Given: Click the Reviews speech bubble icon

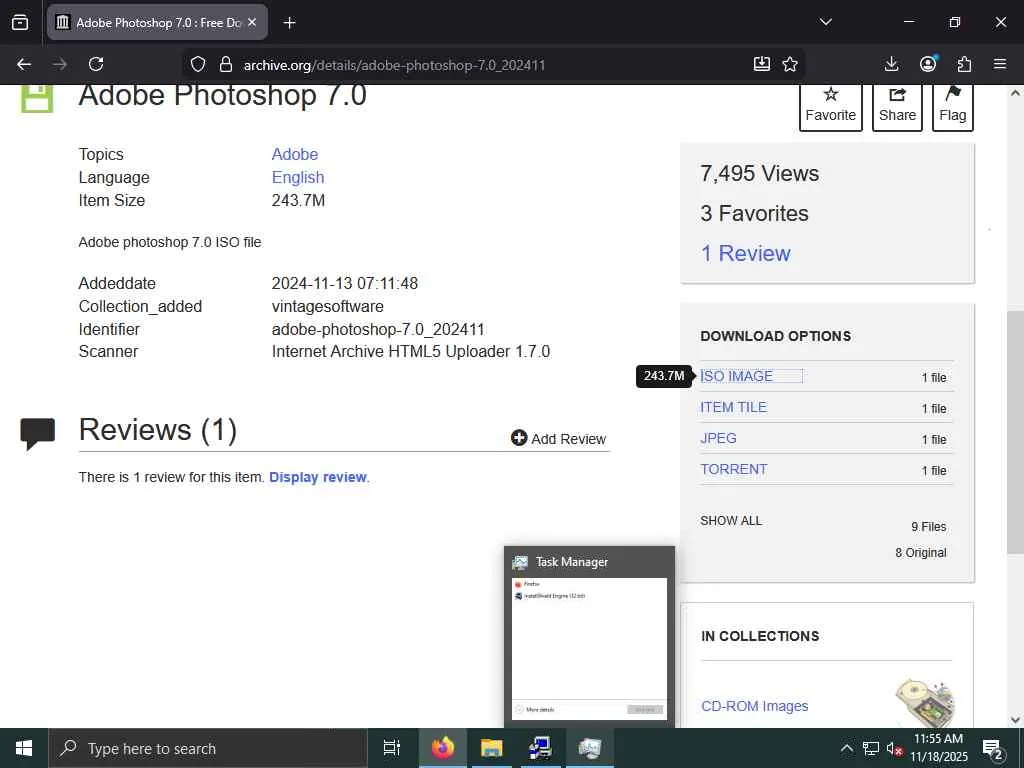Looking at the screenshot, I should (37, 434).
